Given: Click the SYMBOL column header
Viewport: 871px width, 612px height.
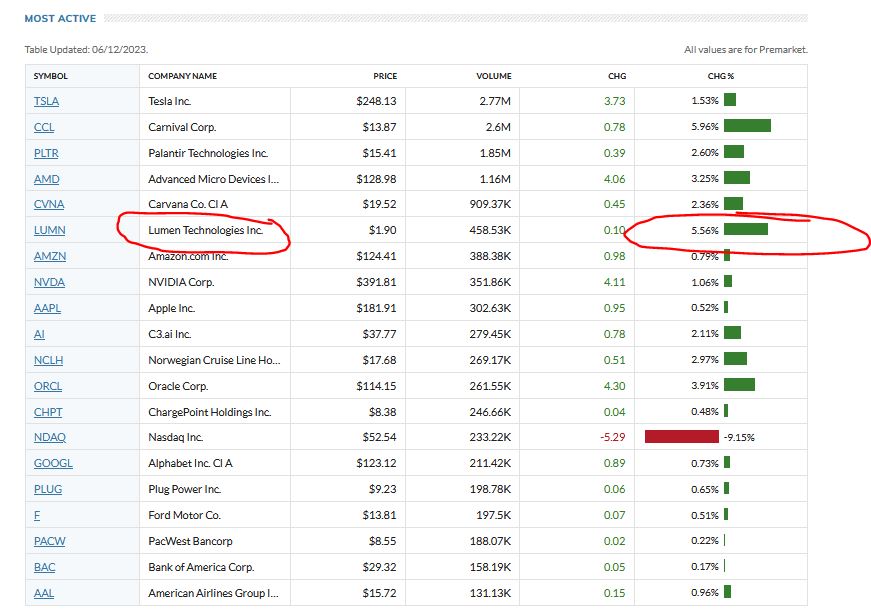Looking at the screenshot, I should (50, 76).
